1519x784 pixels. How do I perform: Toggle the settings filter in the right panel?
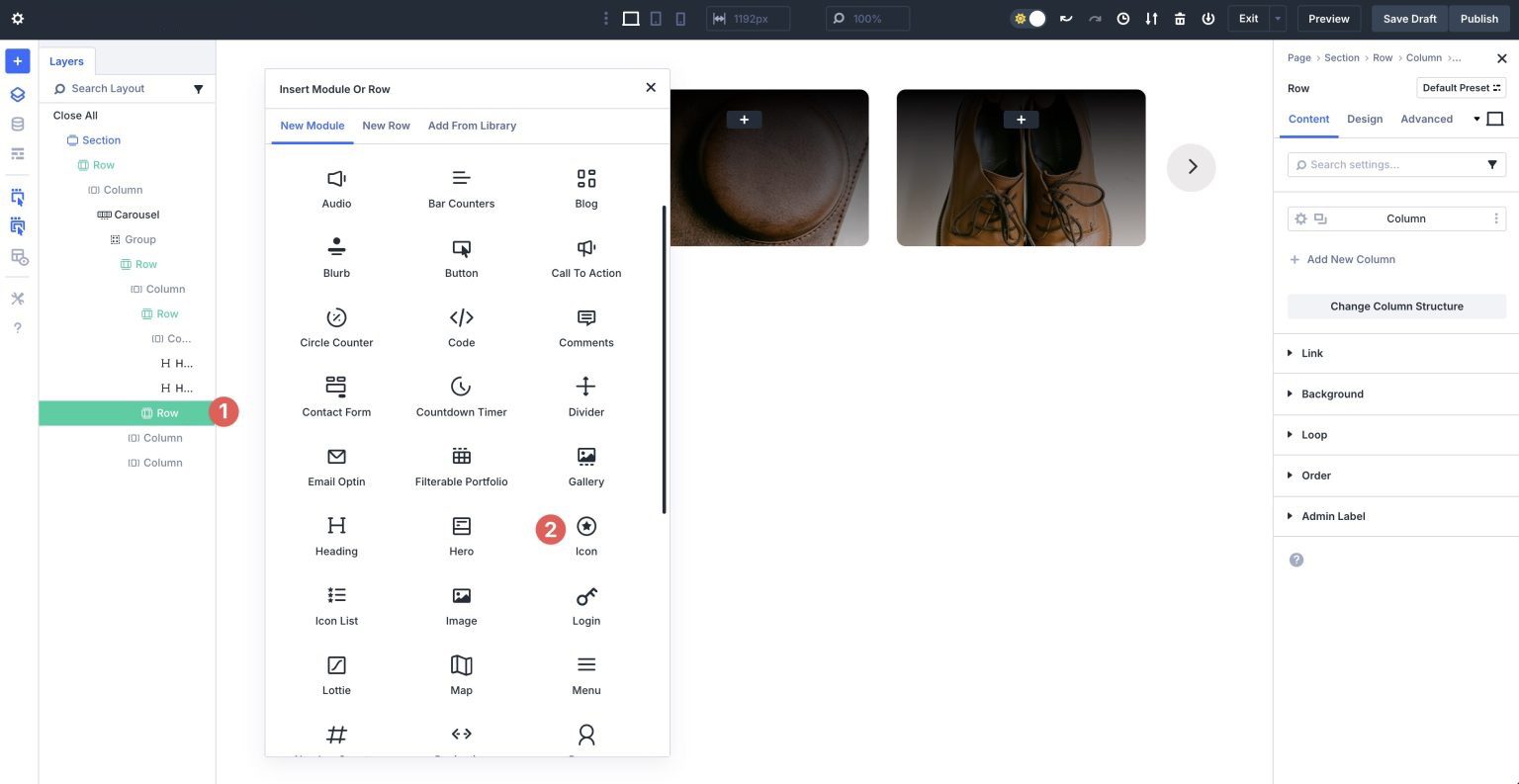pyautogui.click(x=1493, y=164)
